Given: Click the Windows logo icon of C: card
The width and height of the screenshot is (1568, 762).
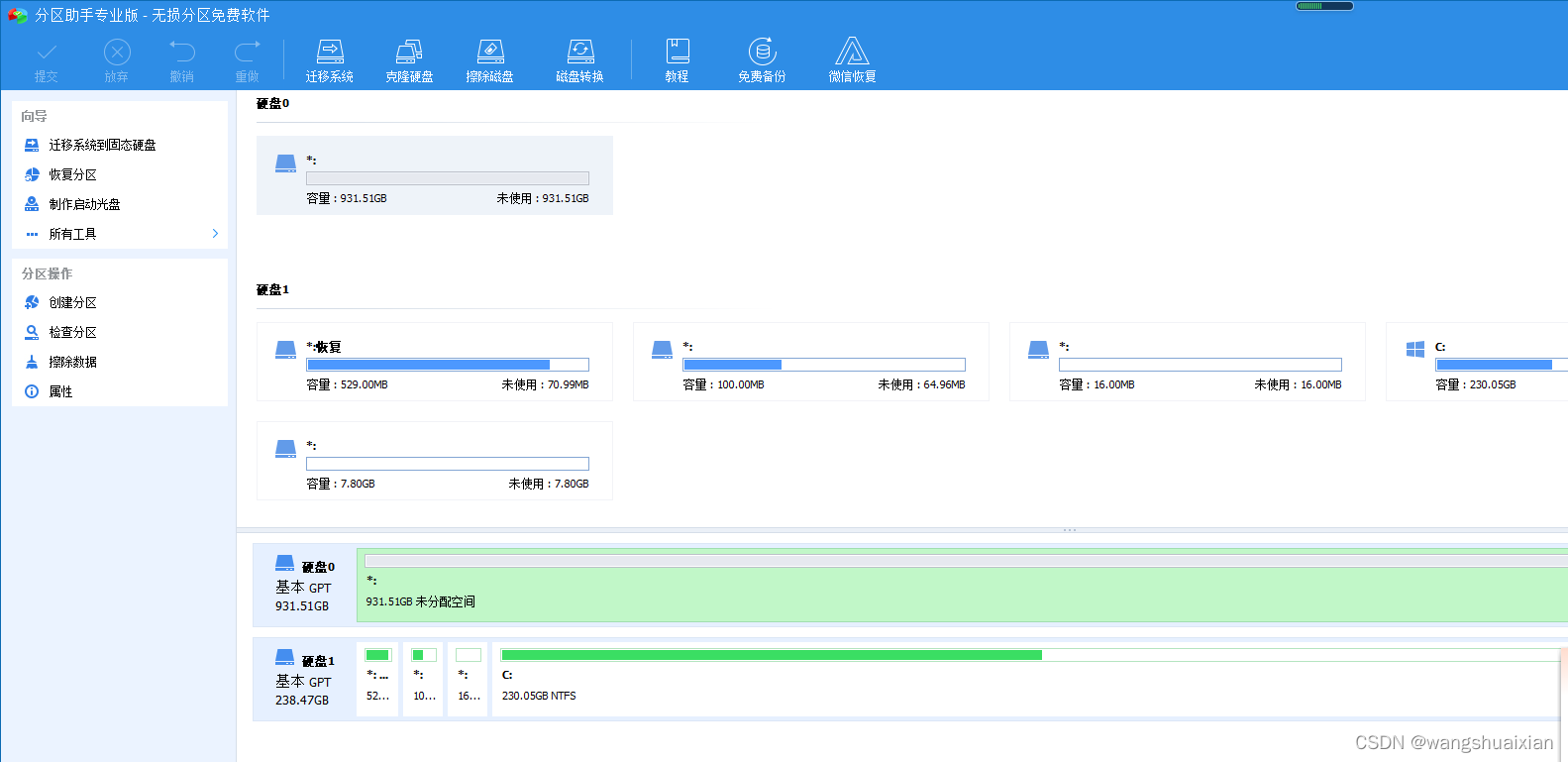Looking at the screenshot, I should click(1415, 349).
